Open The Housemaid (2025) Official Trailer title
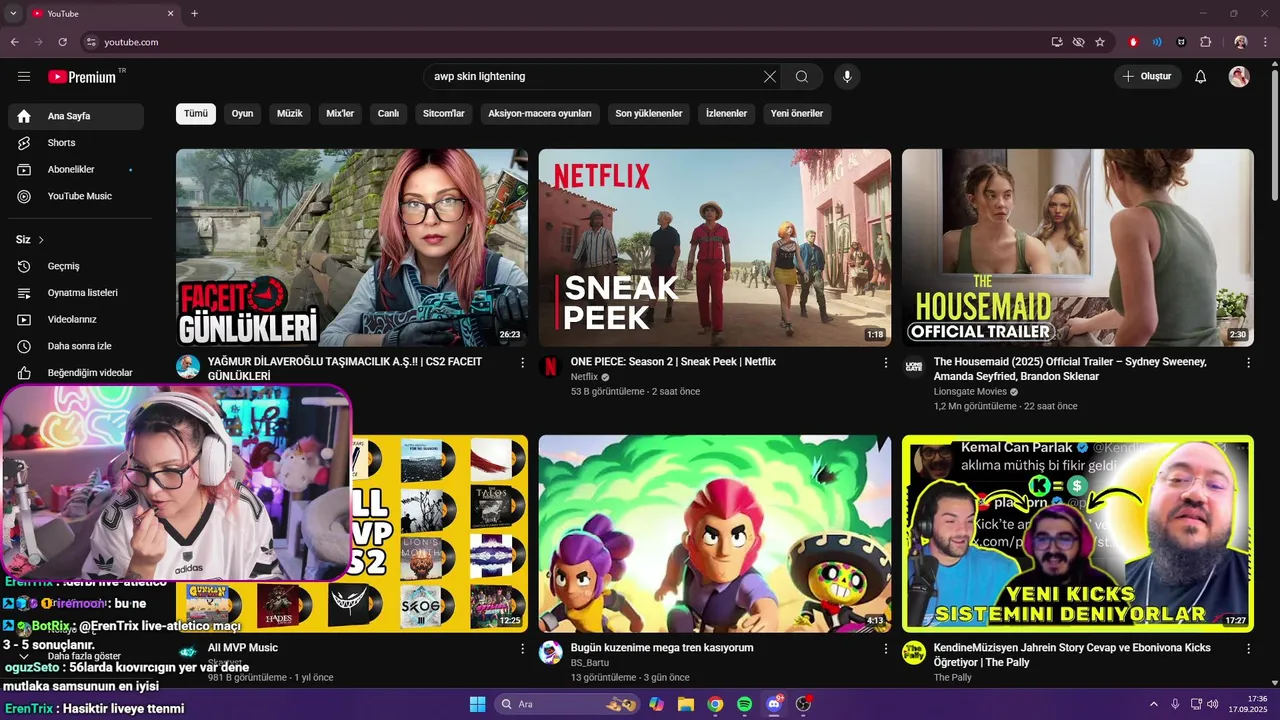The image size is (1280, 720). point(1070,369)
